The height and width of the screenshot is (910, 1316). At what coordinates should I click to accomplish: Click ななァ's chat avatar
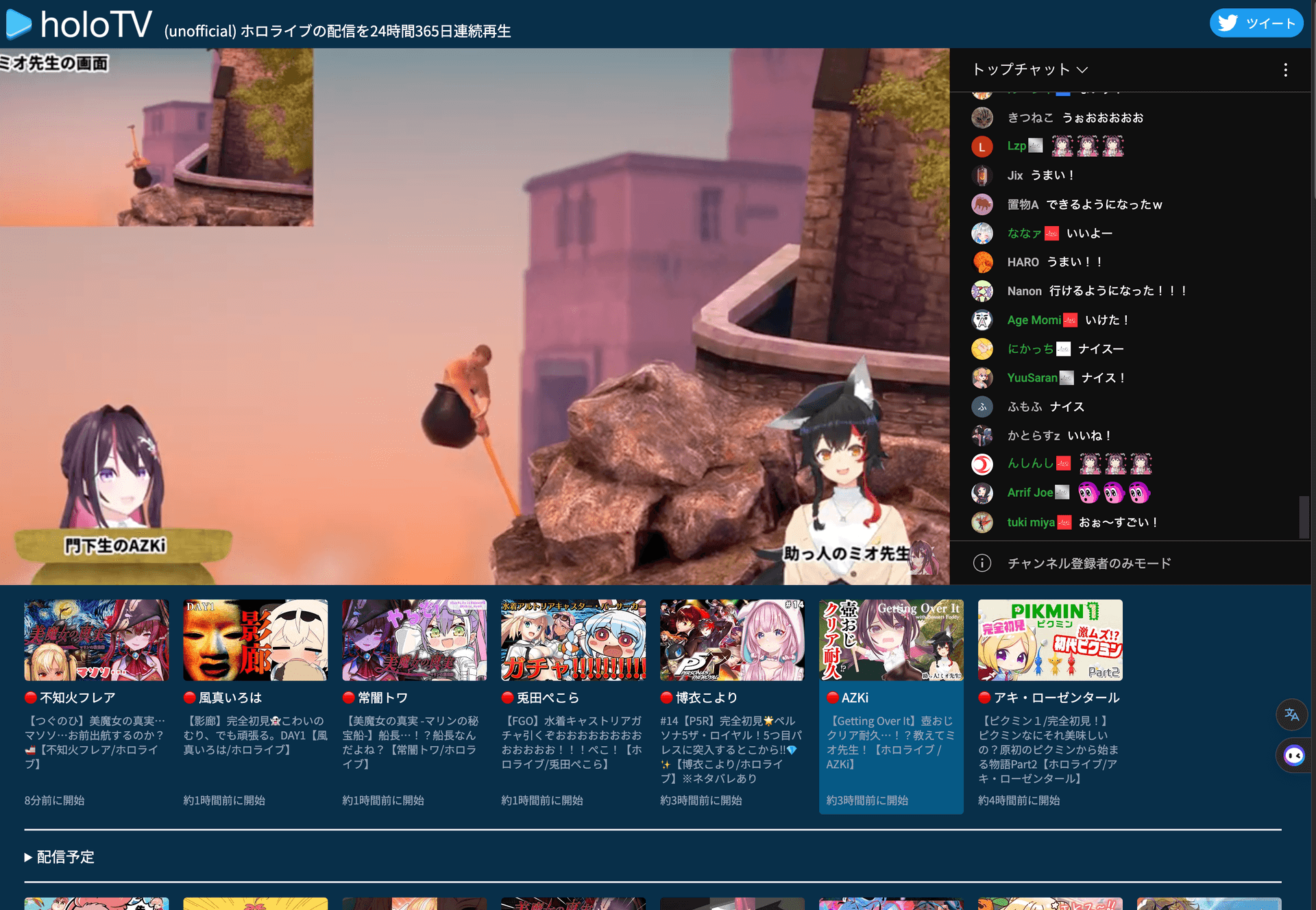pos(982,233)
